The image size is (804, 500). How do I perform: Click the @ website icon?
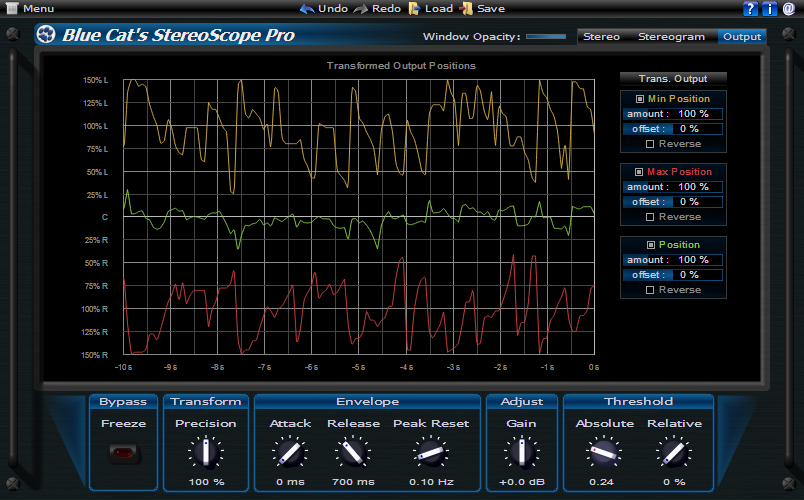click(x=788, y=9)
